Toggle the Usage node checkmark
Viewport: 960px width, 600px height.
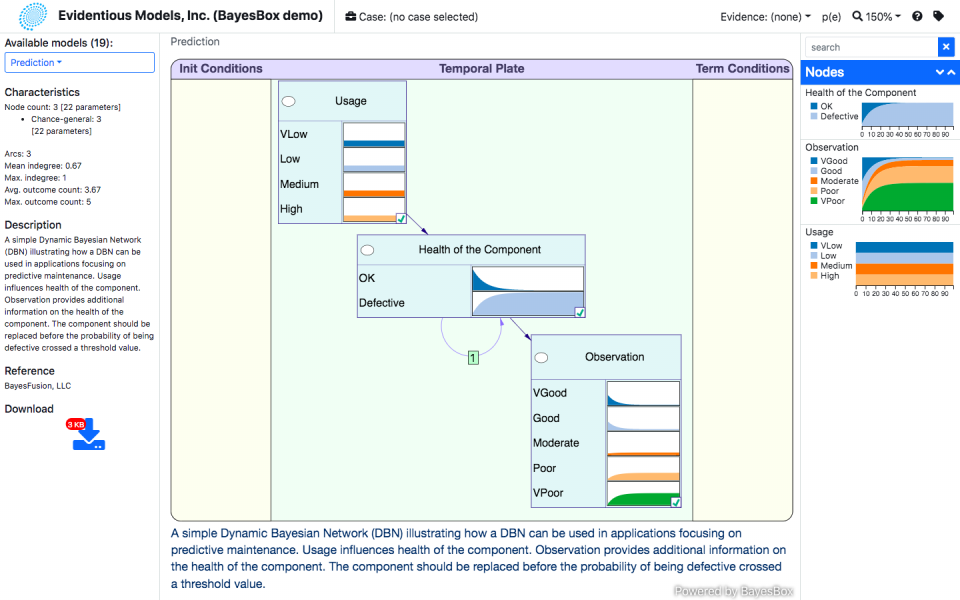(401, 218)
